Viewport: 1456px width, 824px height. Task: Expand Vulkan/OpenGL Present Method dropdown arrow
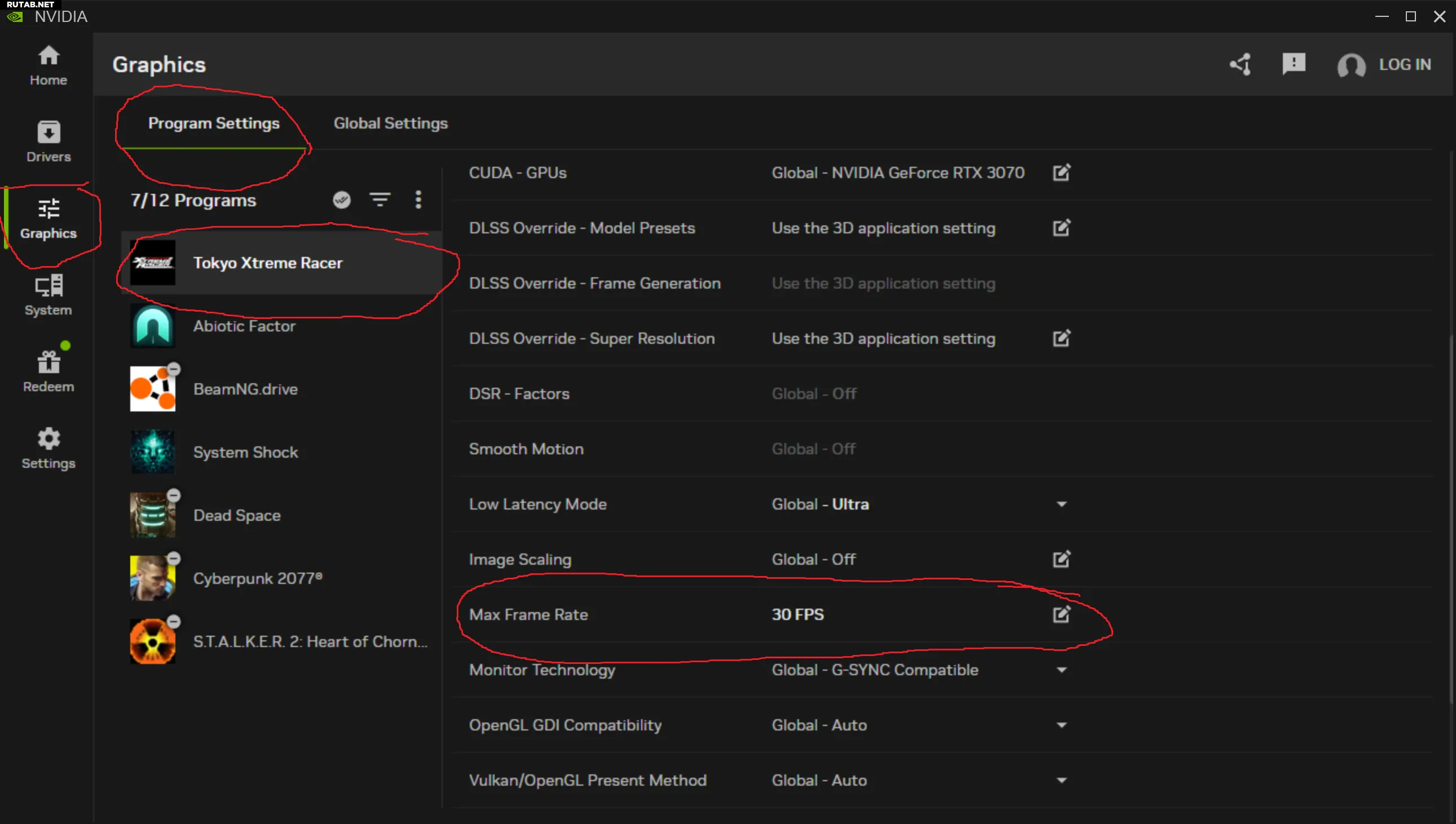(x=1061, y=781)
